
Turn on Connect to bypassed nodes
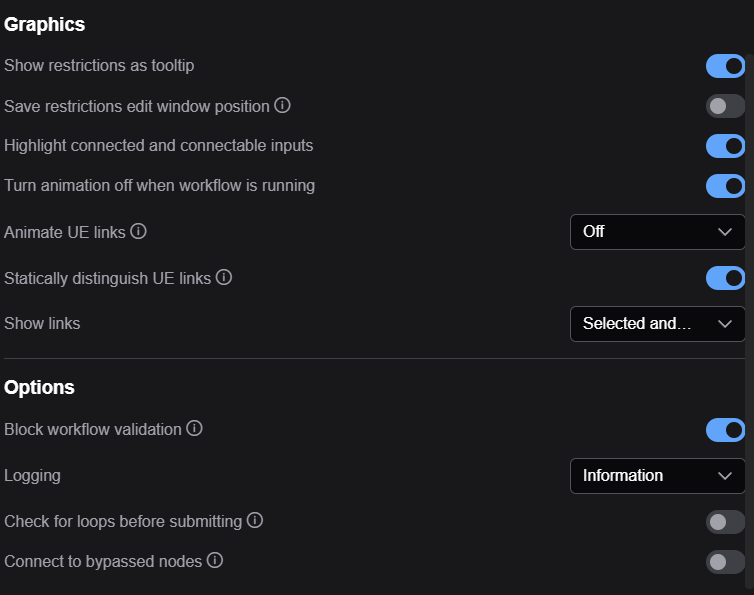(725, 562)
